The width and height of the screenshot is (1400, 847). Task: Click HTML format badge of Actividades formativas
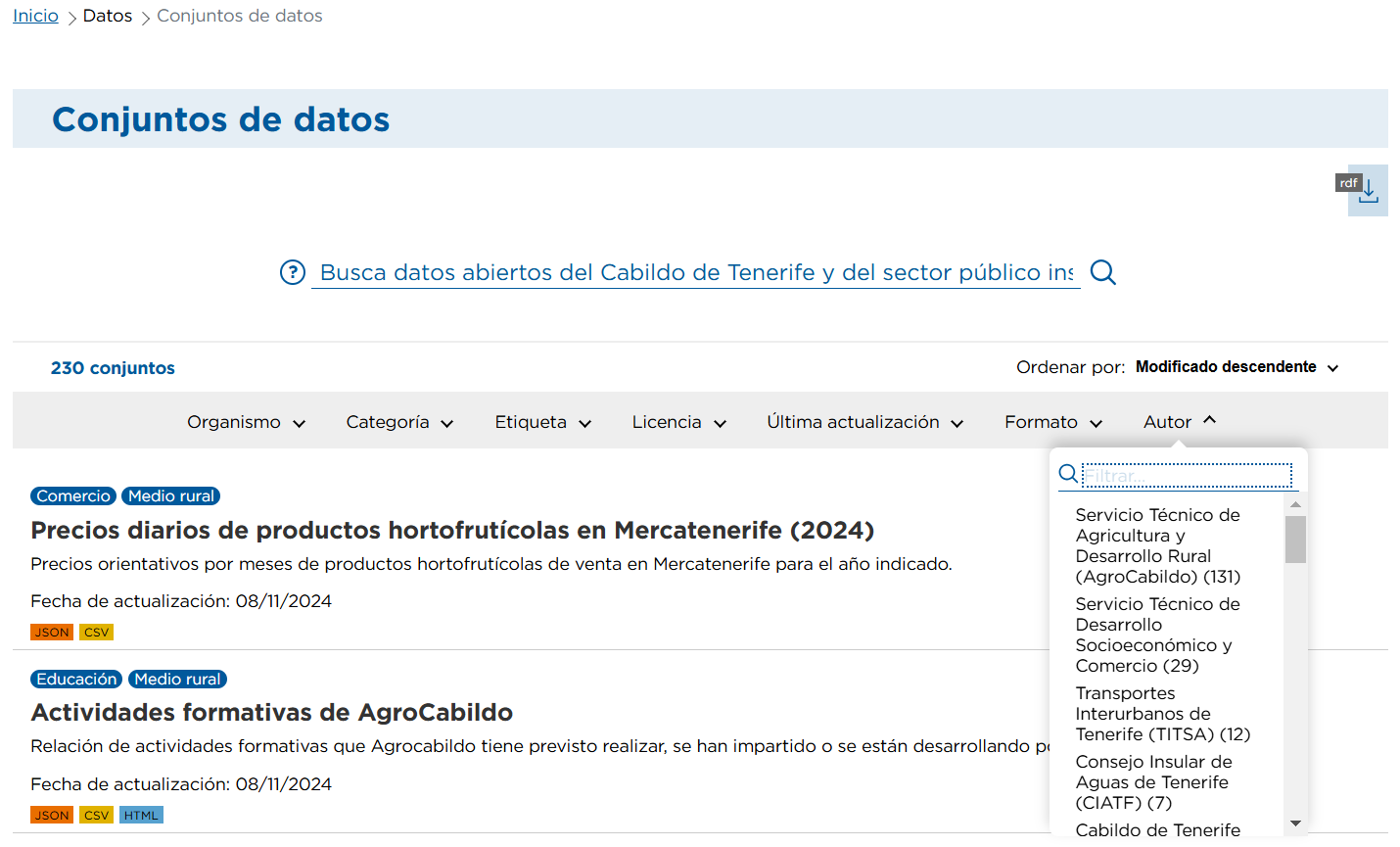(141, 815)
